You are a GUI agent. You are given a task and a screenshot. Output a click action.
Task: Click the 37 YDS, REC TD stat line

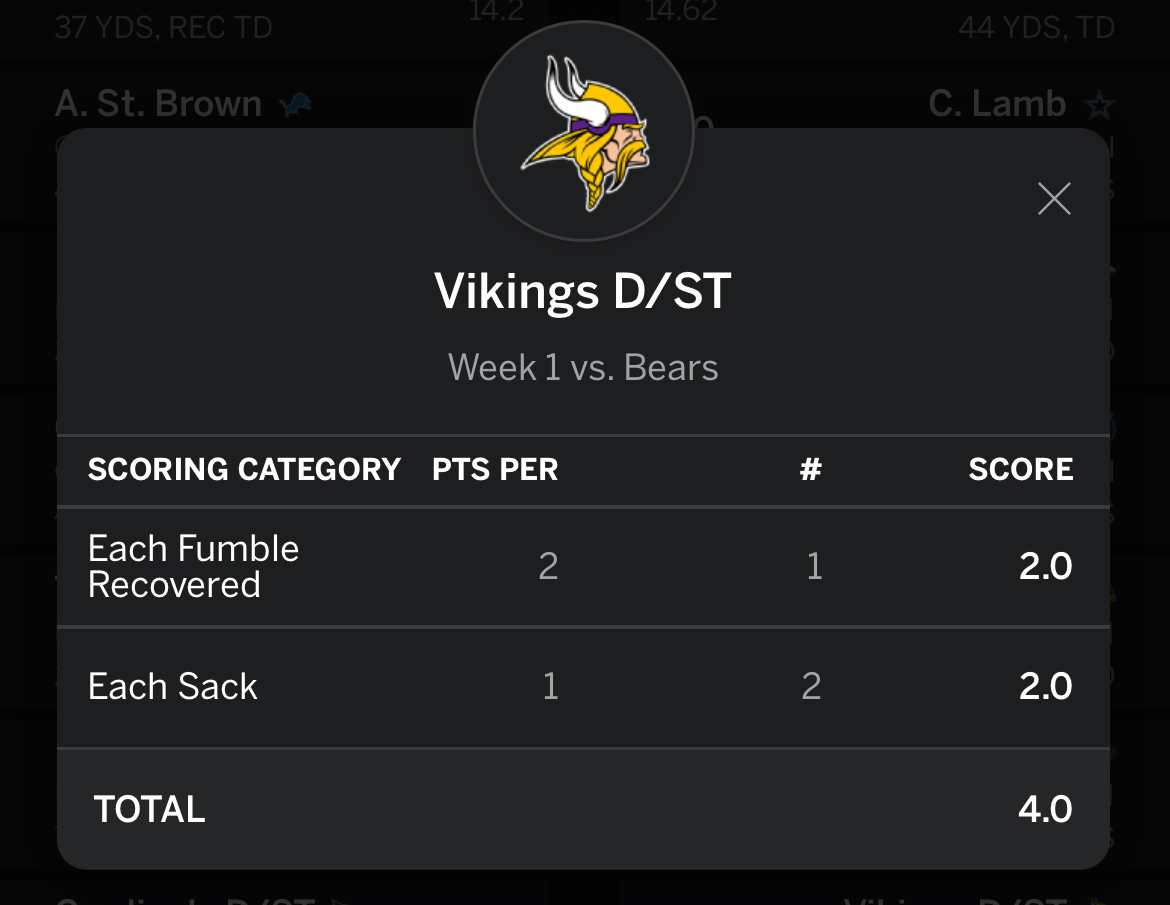[x=163, y=27]
